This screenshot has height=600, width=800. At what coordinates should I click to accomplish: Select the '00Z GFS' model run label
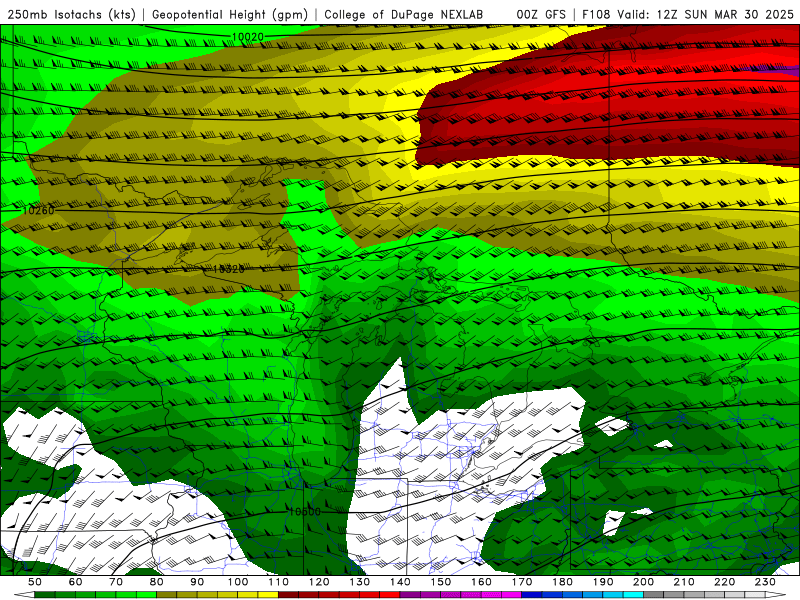pos(541,14)
